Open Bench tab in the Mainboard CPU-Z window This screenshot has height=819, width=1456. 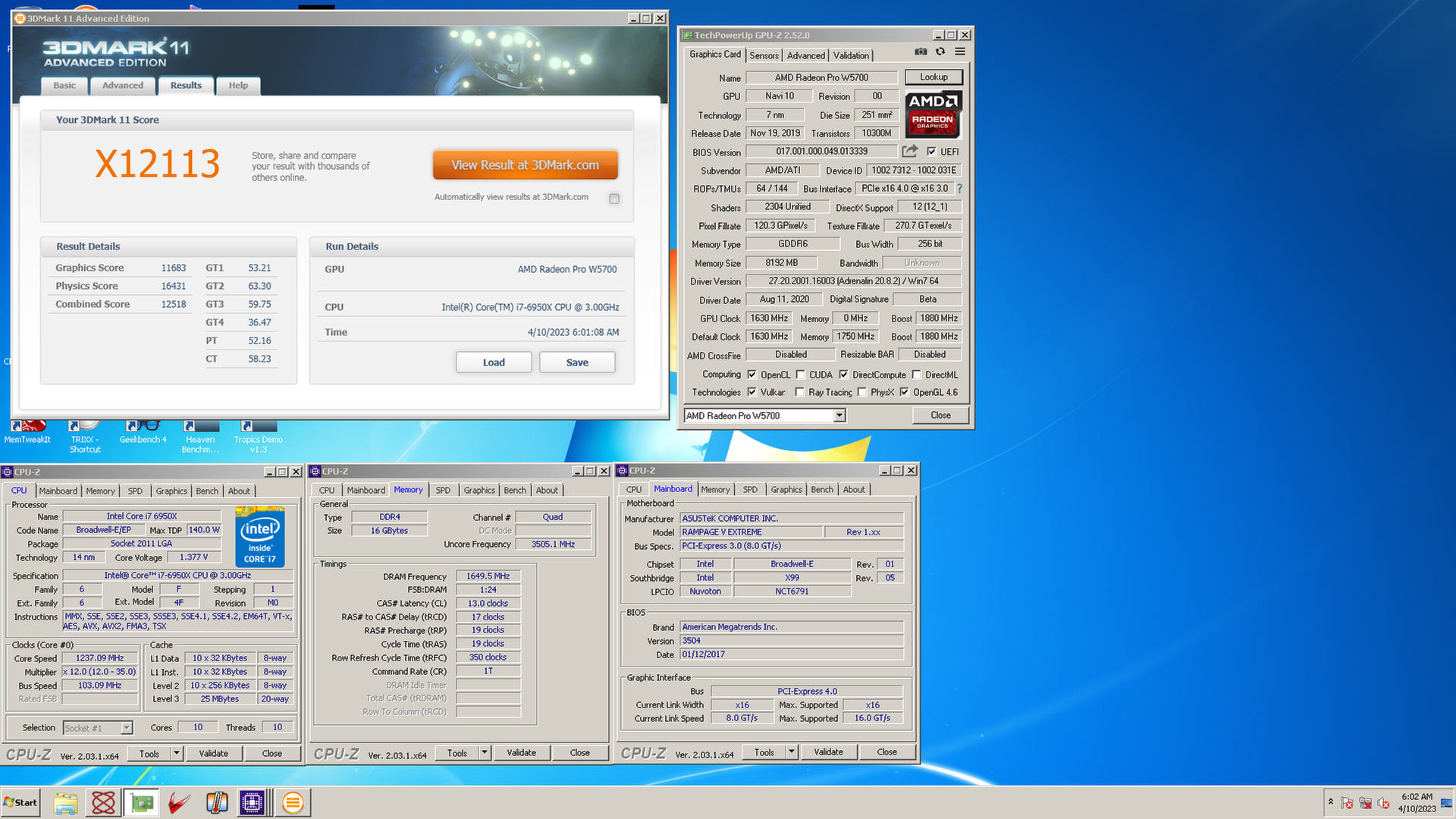pyautogui.click(x=822, y=489)
